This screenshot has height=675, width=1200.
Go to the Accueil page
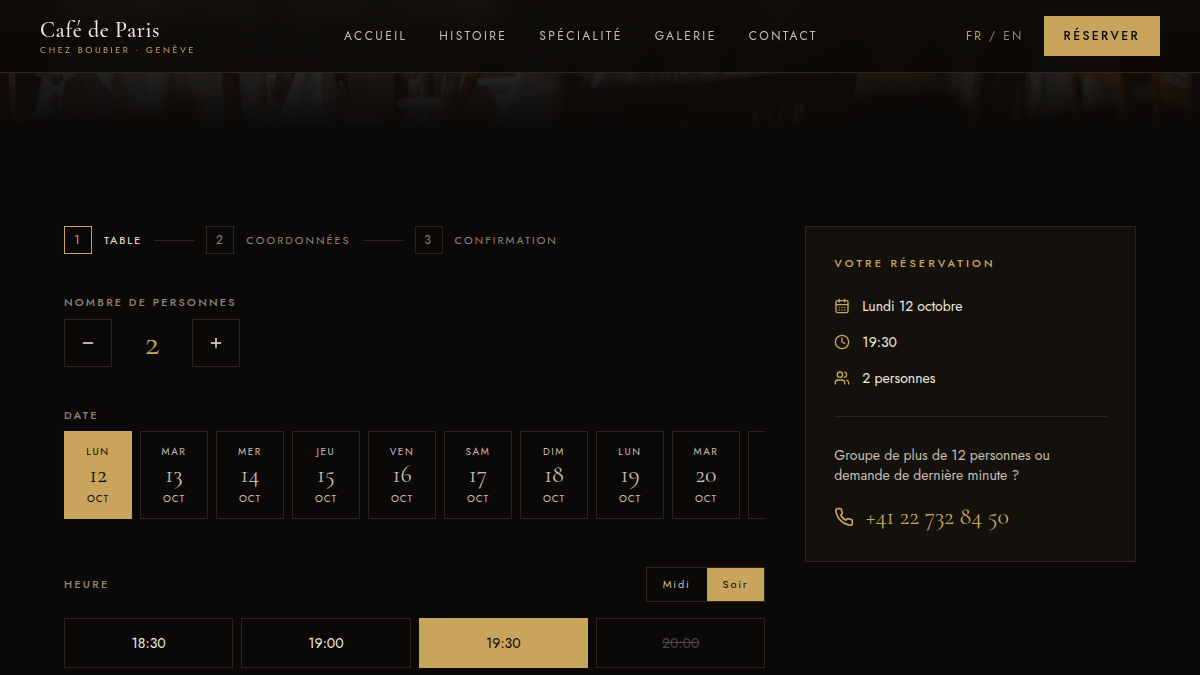tap(375, 36)
